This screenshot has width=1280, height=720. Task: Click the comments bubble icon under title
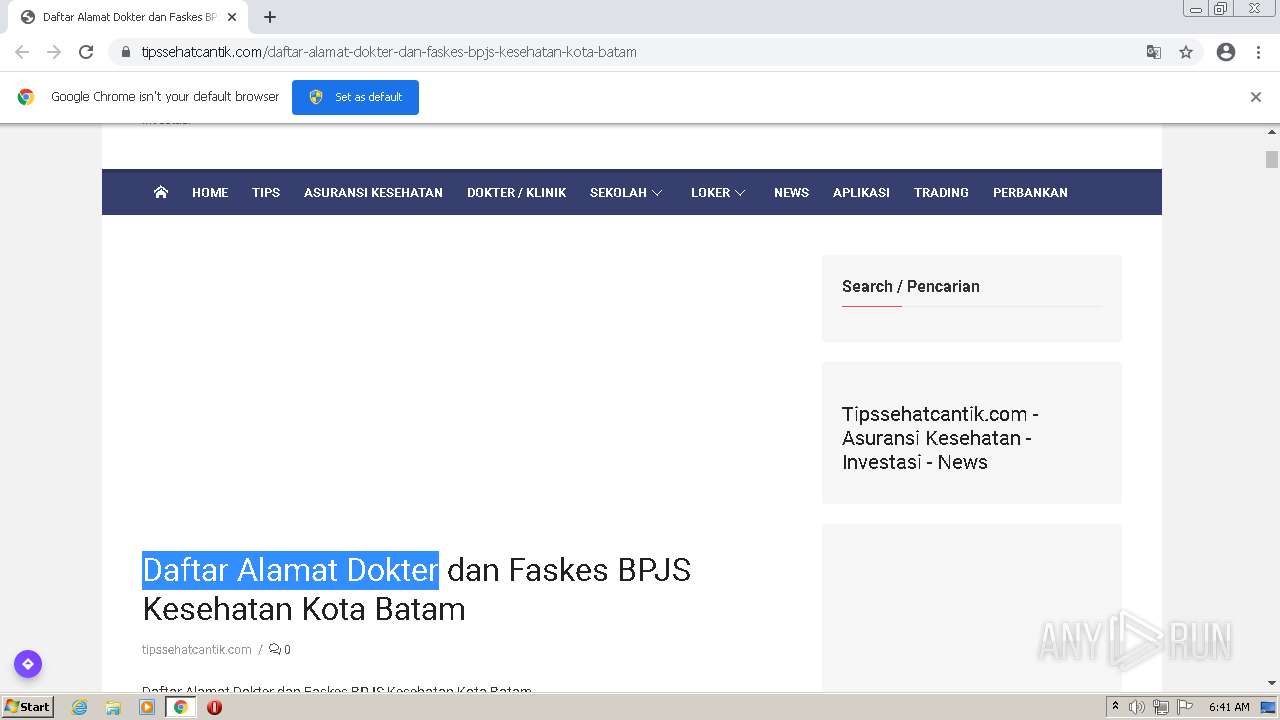tap(275, 649)
